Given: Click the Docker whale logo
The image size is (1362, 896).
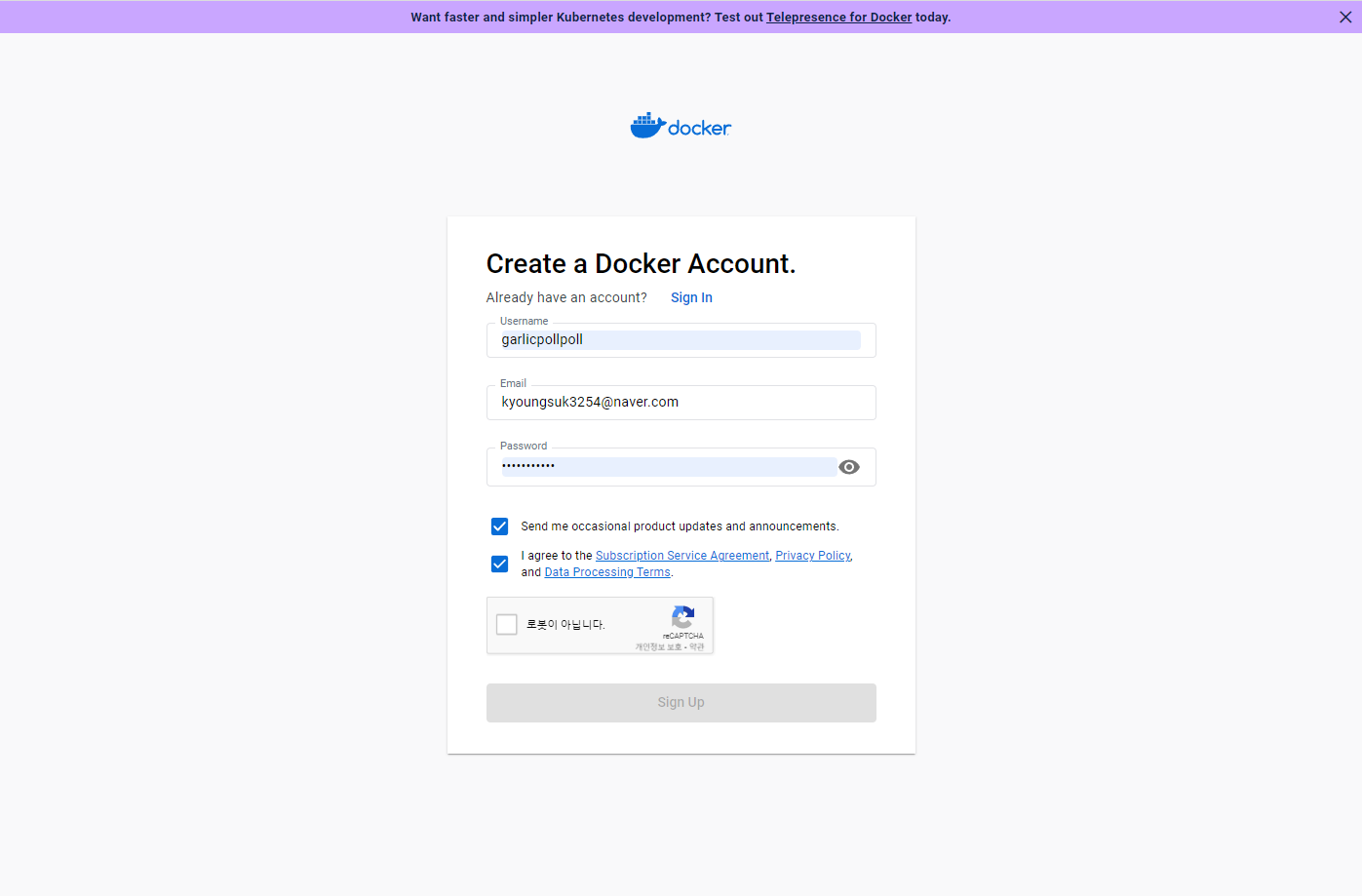Looking at the screenshot, I should pos(681,126).
